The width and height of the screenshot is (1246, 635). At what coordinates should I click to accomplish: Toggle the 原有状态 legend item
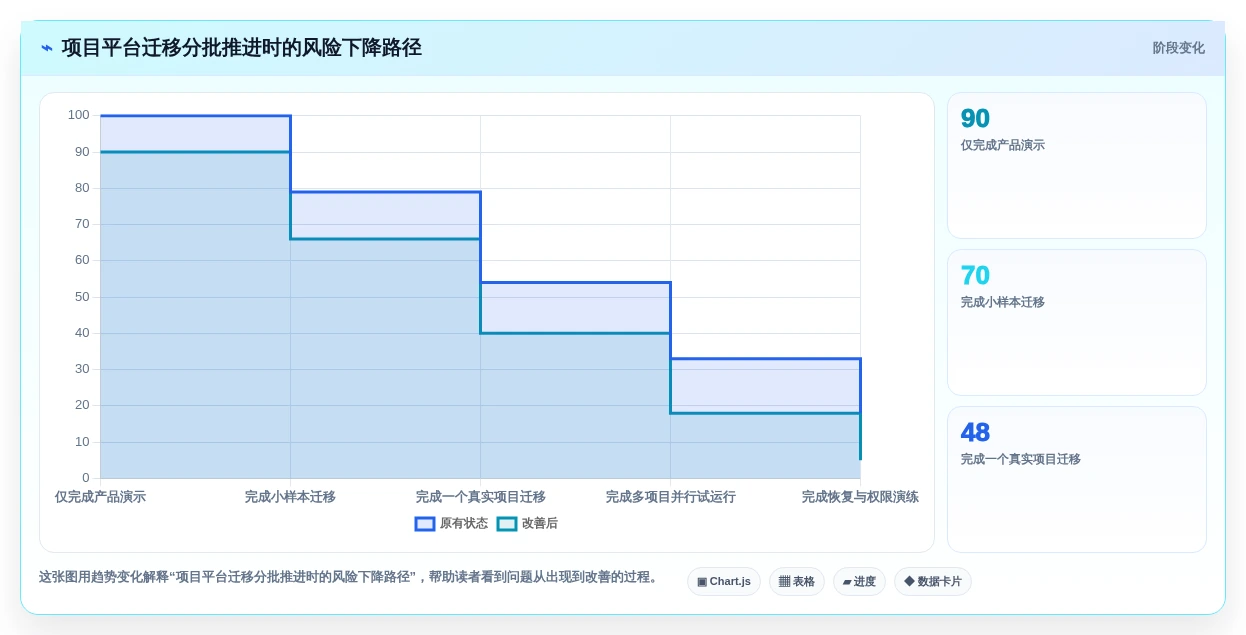point(451,523)
